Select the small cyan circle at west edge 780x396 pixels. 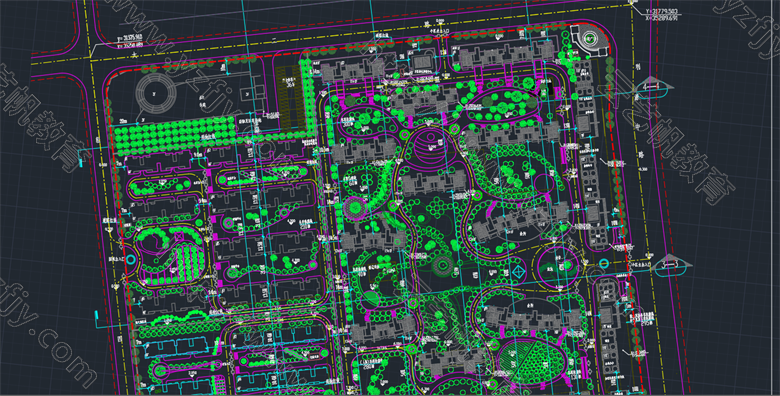tap(131, 259)
